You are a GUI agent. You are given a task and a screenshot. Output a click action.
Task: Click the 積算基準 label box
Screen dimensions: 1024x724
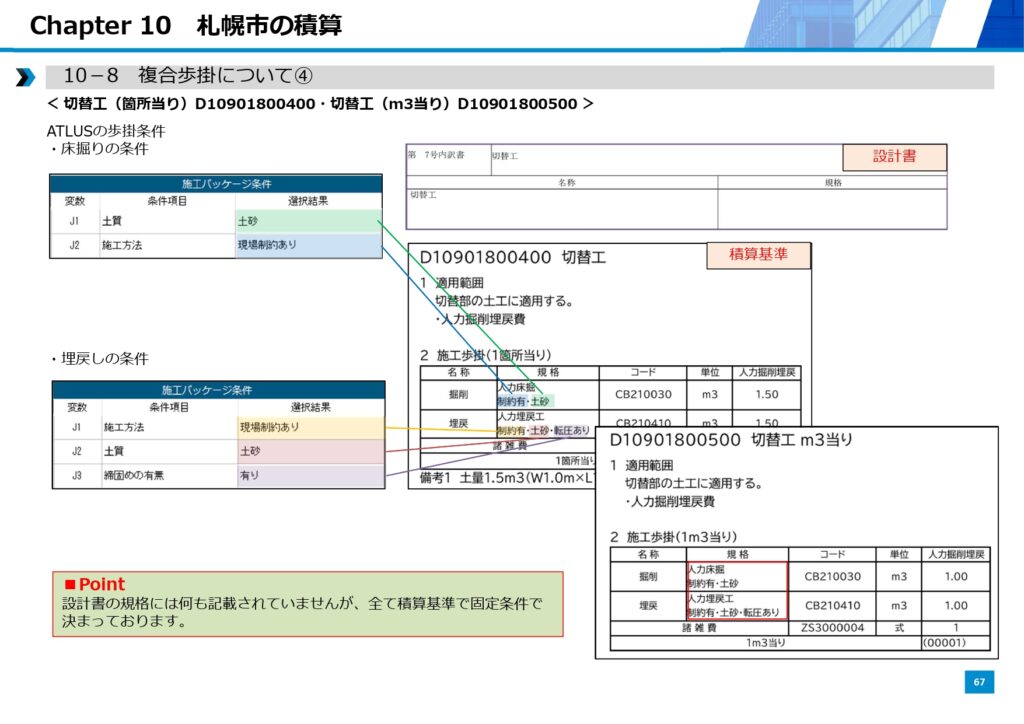pyautogui.click(x=758, y=255)
